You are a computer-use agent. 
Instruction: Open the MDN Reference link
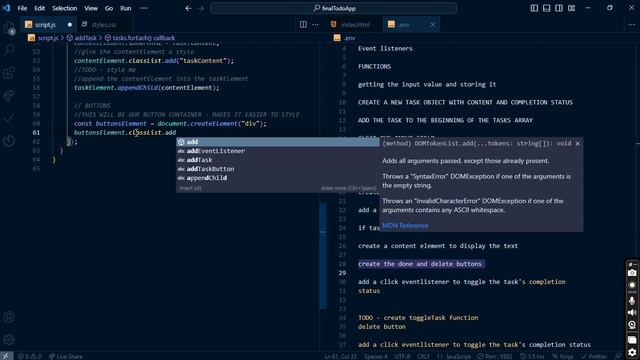click(405, 225)
